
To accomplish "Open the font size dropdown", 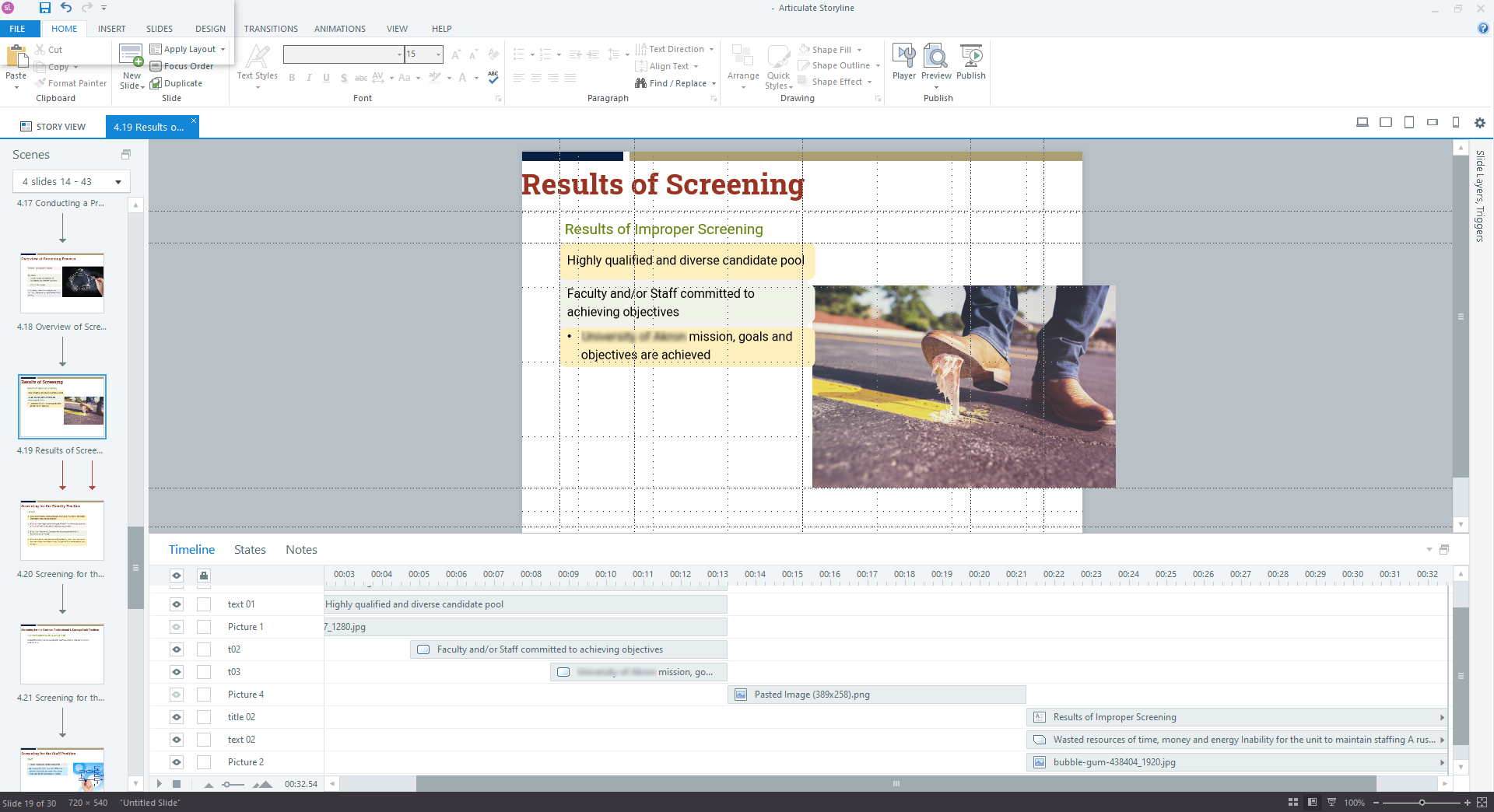I will point(438,54).
